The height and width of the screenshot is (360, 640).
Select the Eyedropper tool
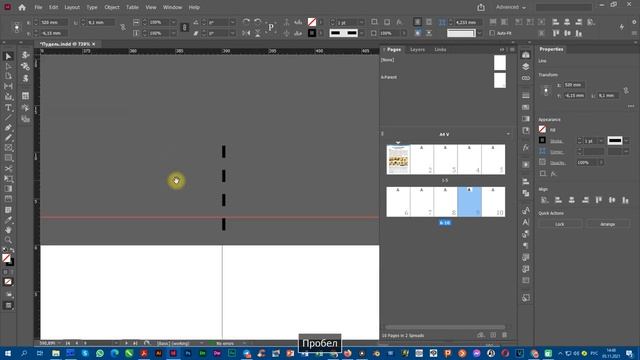point(8,220)
